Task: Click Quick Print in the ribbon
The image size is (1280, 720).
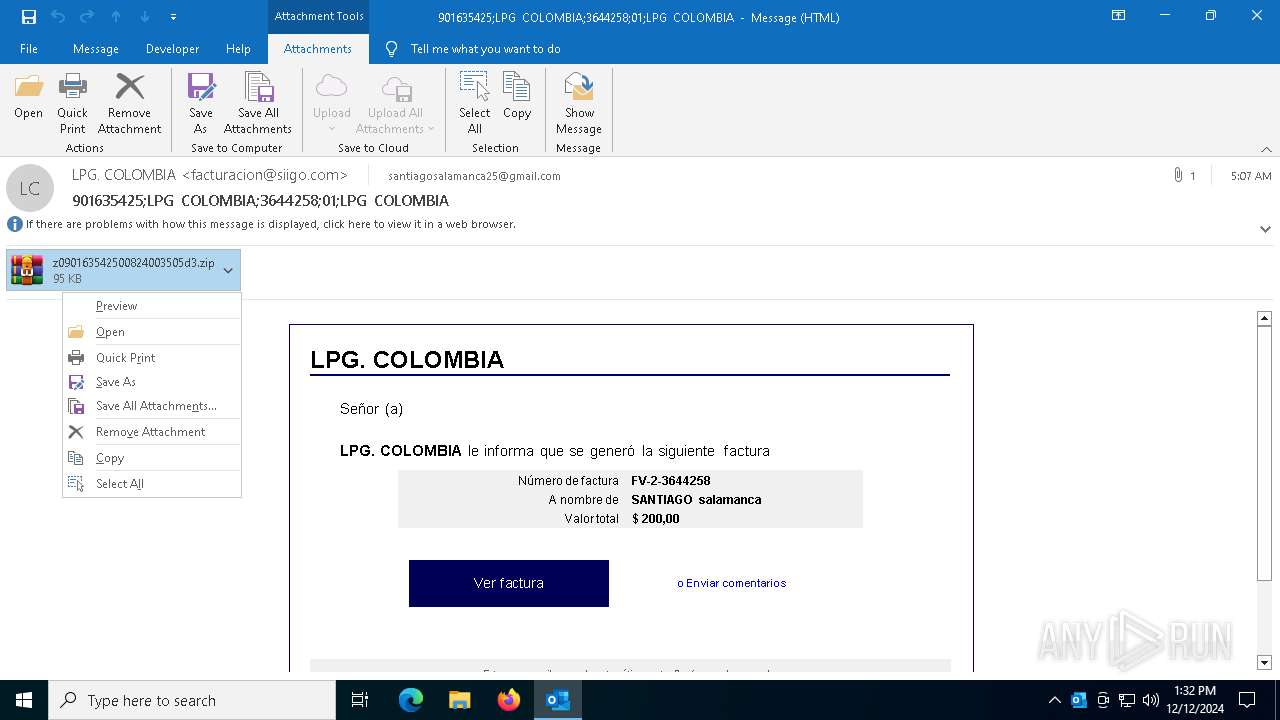Action: [72, 103]
